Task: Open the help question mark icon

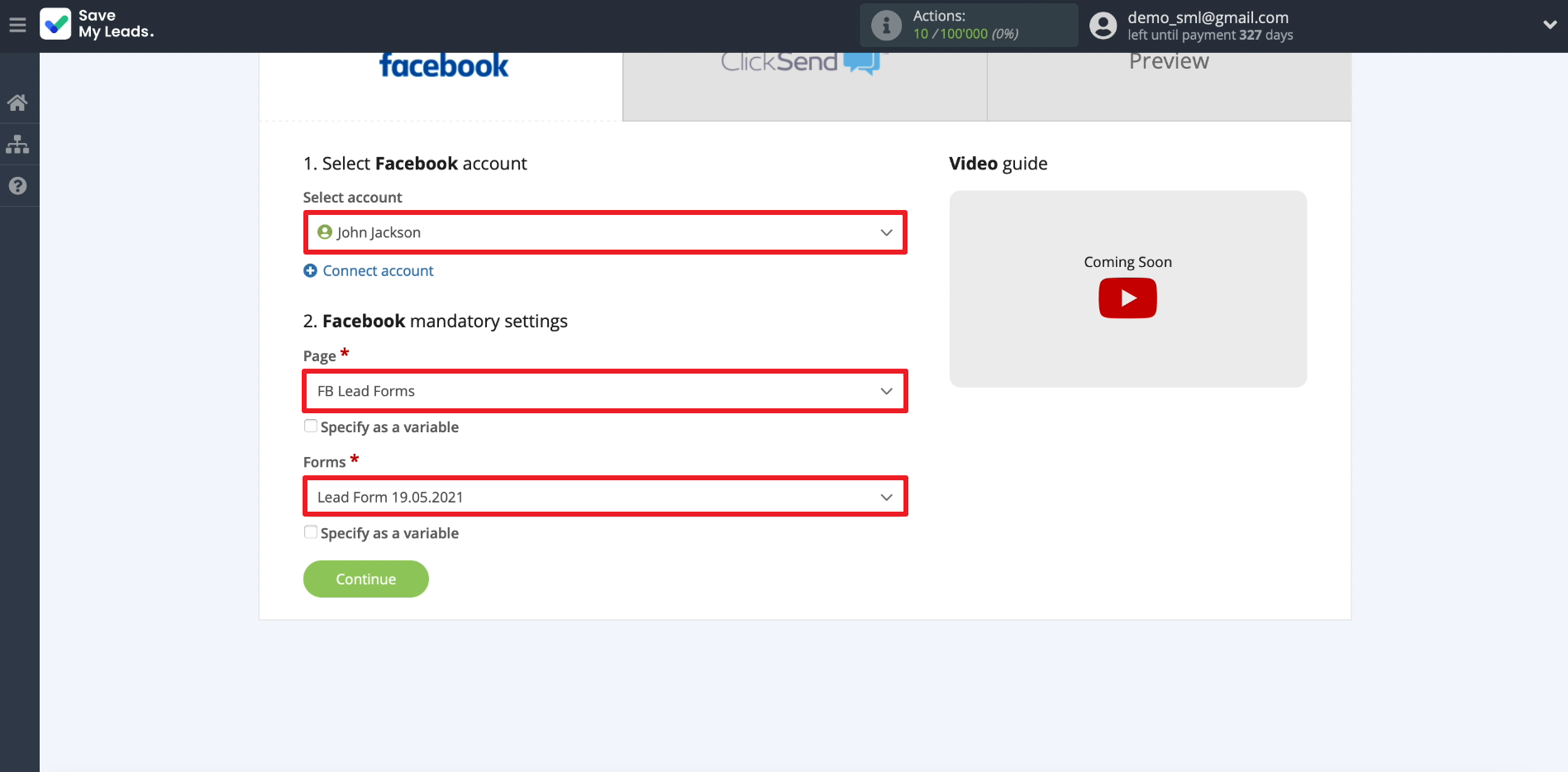Action: [x=17, y=186]
